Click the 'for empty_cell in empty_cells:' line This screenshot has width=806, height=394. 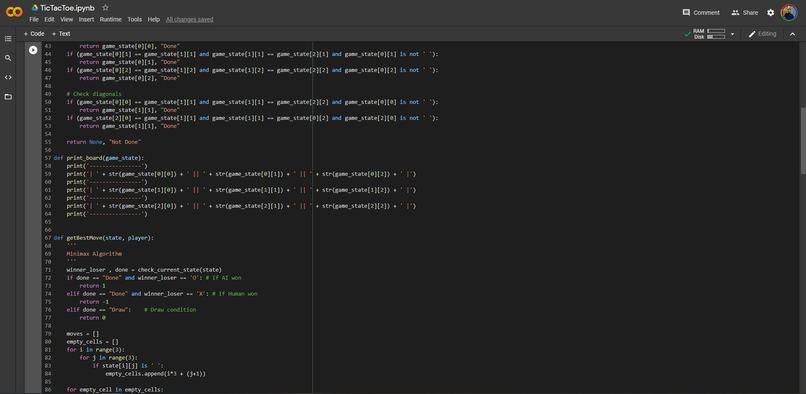pyautogui.click(x=115, y=389)
